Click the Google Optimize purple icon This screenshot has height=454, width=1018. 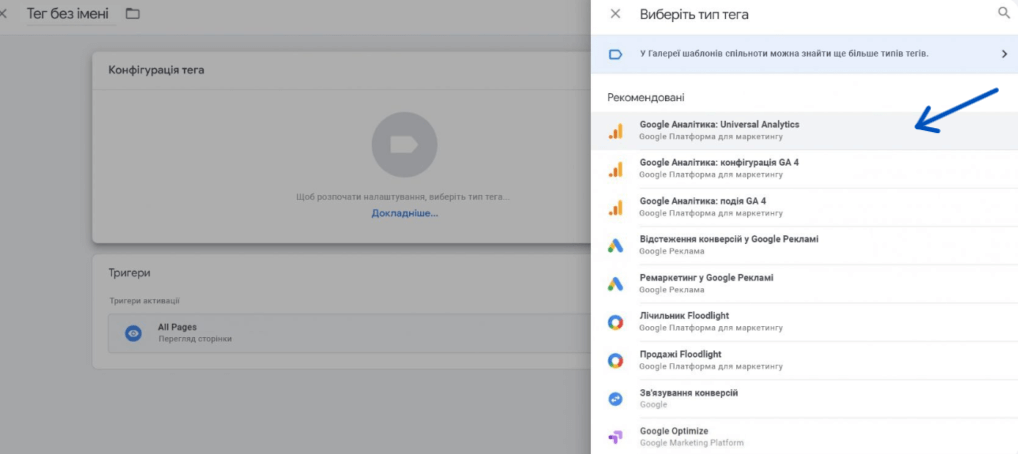tap(615, 437)
